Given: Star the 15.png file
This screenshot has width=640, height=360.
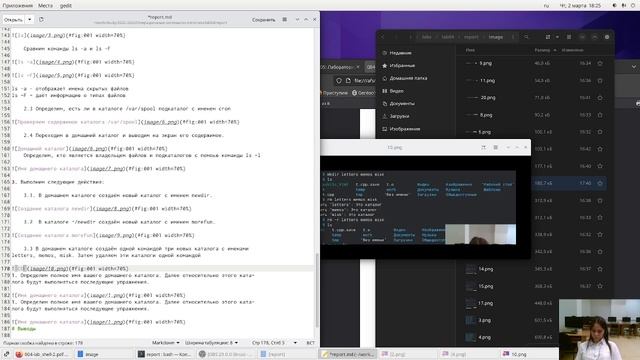Looking at the screenshot, I should pos(600,286).
